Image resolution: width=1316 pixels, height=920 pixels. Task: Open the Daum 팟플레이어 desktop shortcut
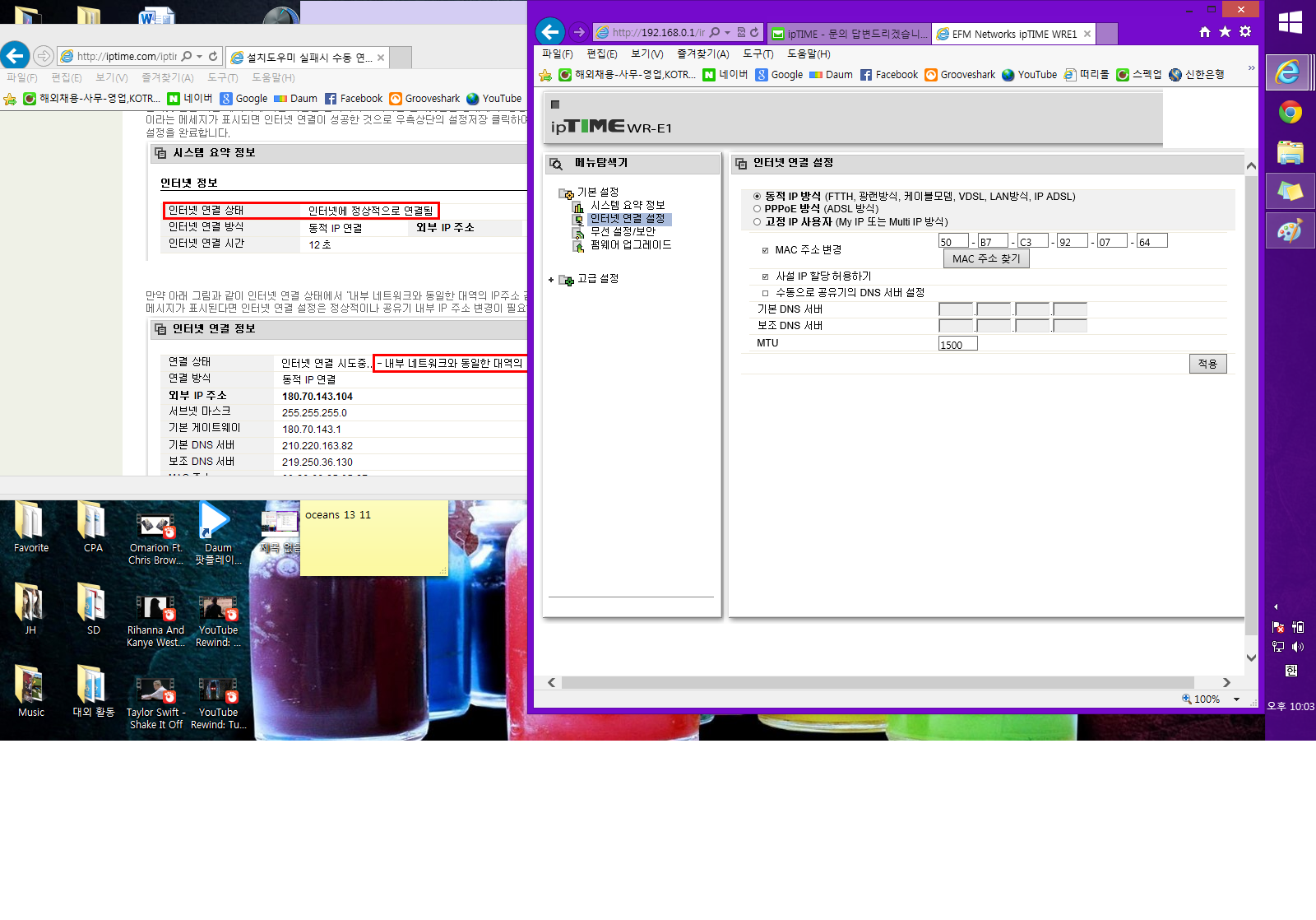click(x=217, y=533)
